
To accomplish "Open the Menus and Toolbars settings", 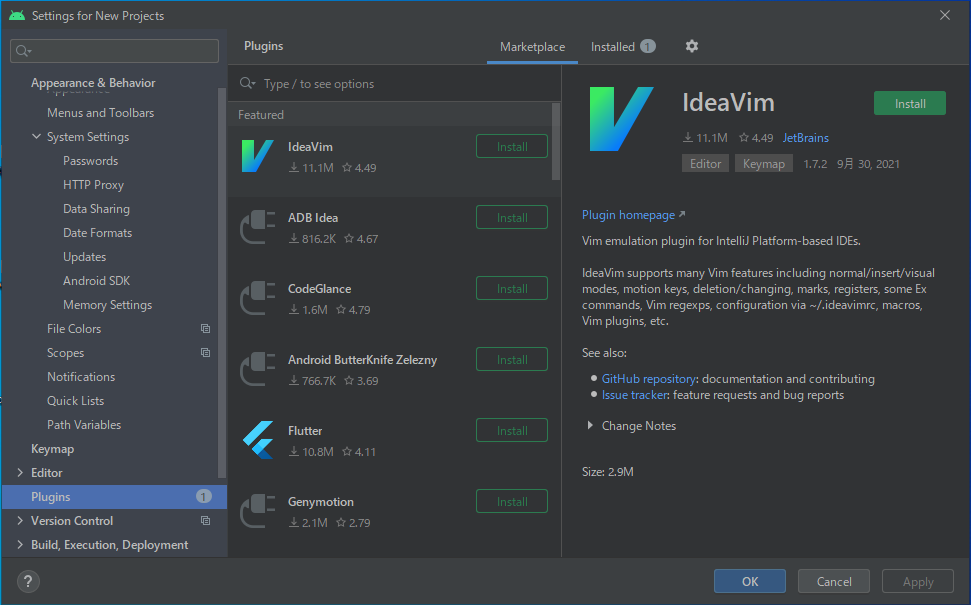I will pos(100,113).
